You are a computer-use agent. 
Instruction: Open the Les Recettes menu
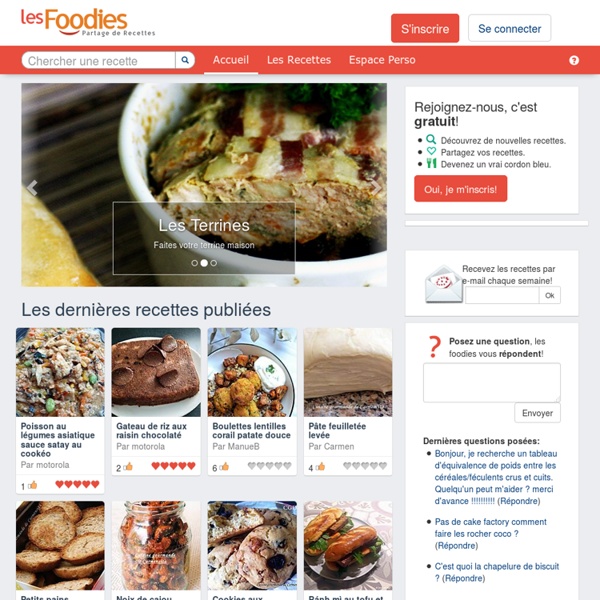299,60
